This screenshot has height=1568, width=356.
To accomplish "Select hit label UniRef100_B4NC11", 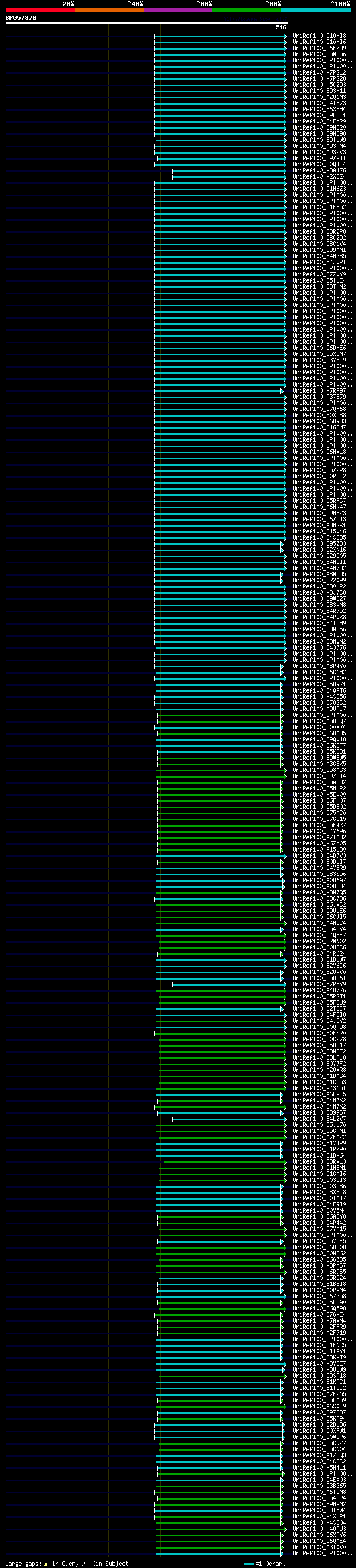I will (319, 562).
